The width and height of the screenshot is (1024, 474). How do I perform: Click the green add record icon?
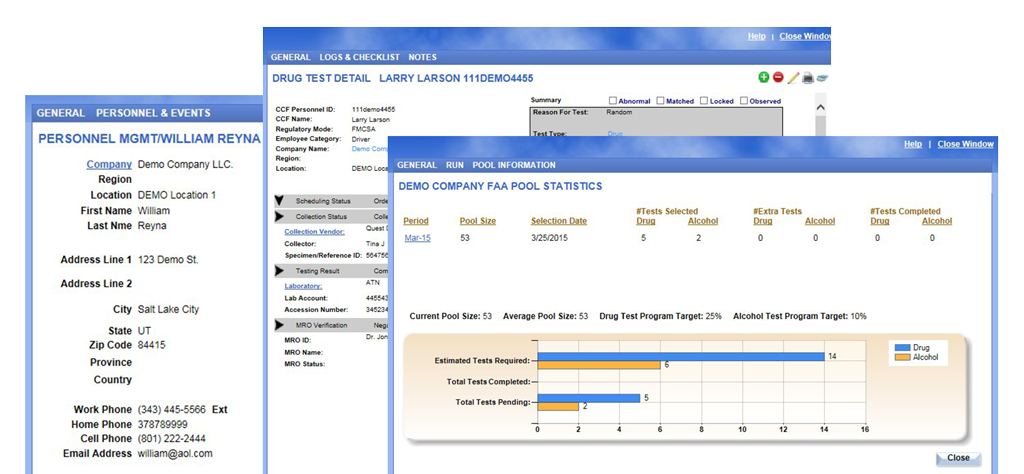[x=764, y=77]
